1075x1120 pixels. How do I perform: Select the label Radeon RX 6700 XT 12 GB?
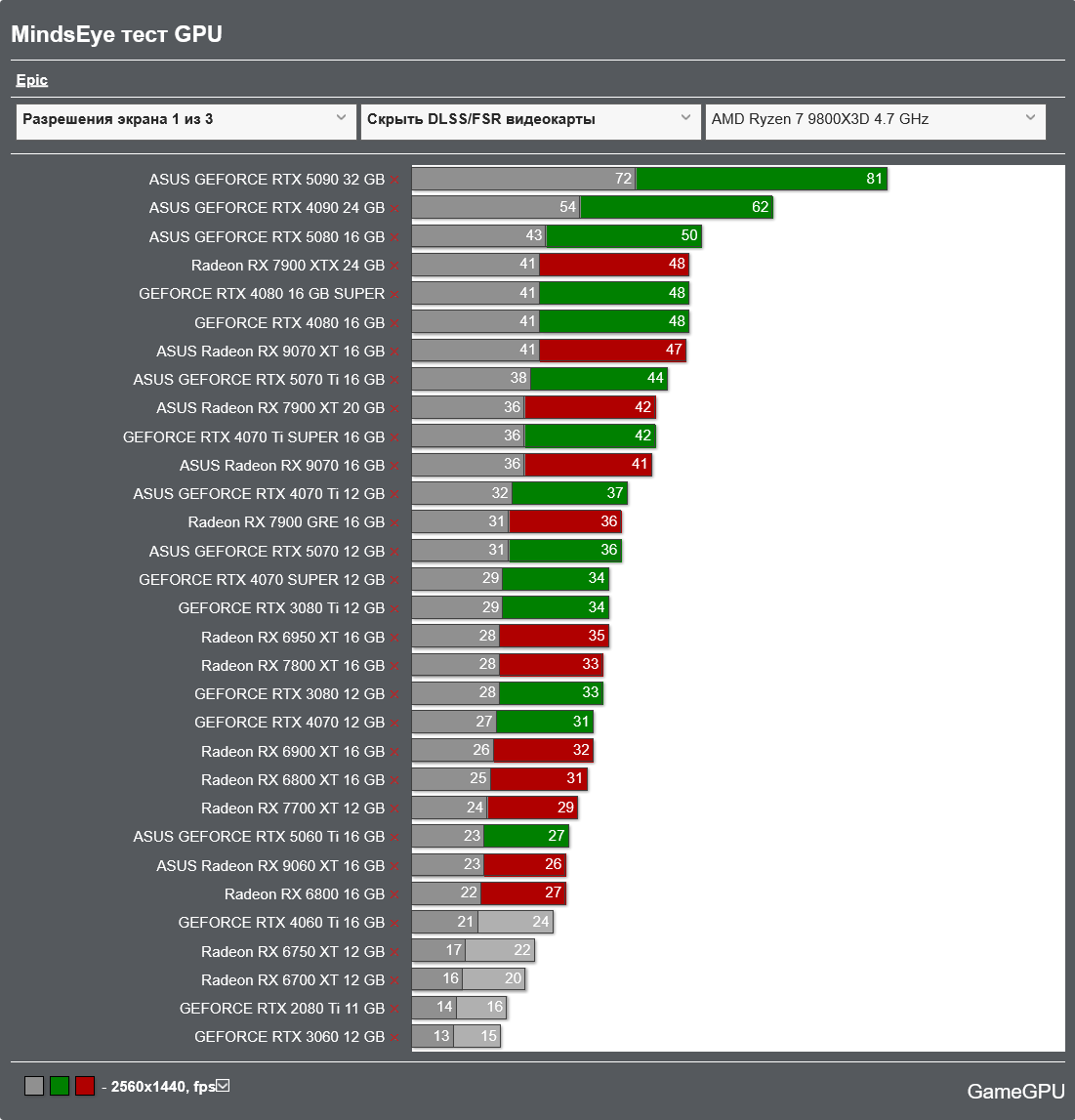tap(293, 980)
